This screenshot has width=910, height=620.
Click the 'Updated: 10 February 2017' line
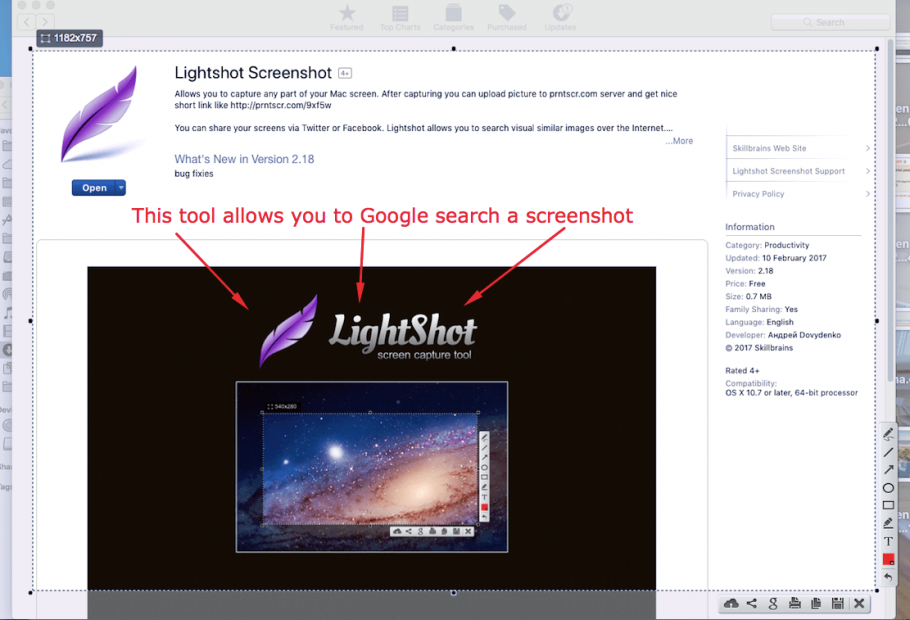pyautogui.click(x=775, y=258)
